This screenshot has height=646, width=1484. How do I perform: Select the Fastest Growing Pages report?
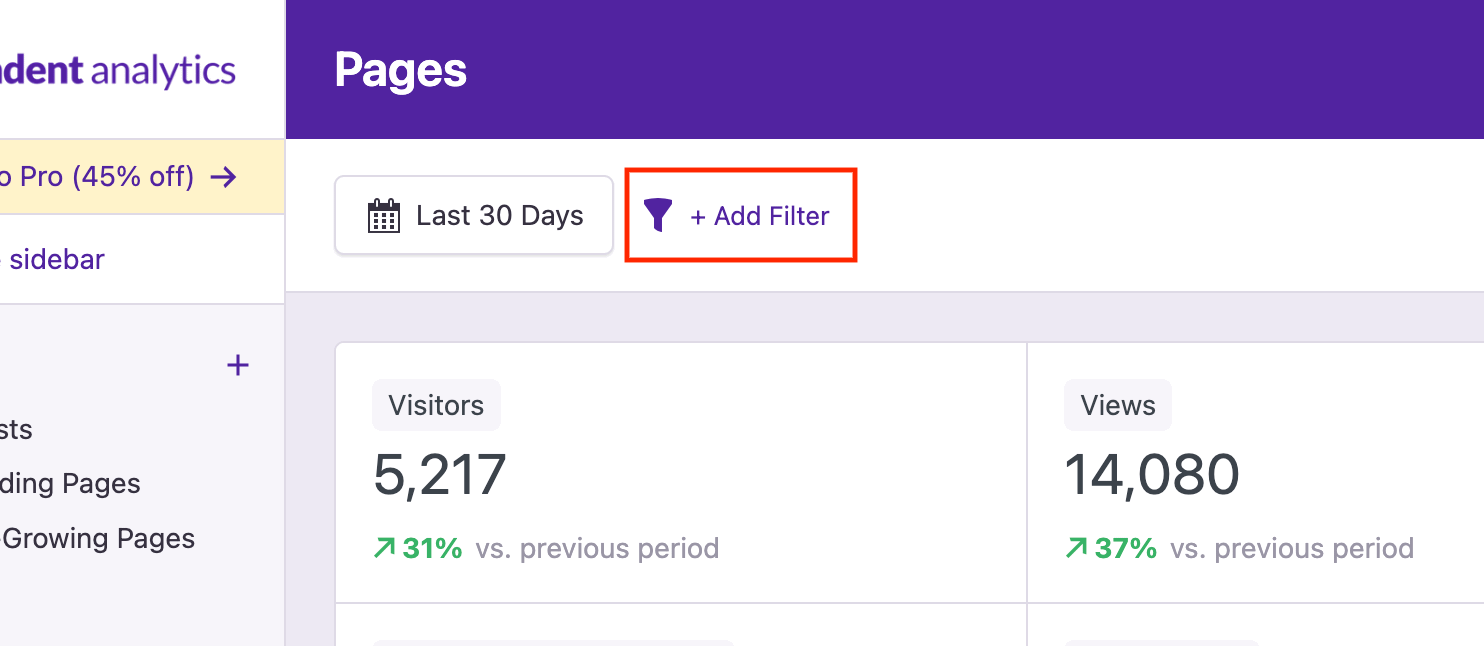pyautogui.click(x=98, y=539)
